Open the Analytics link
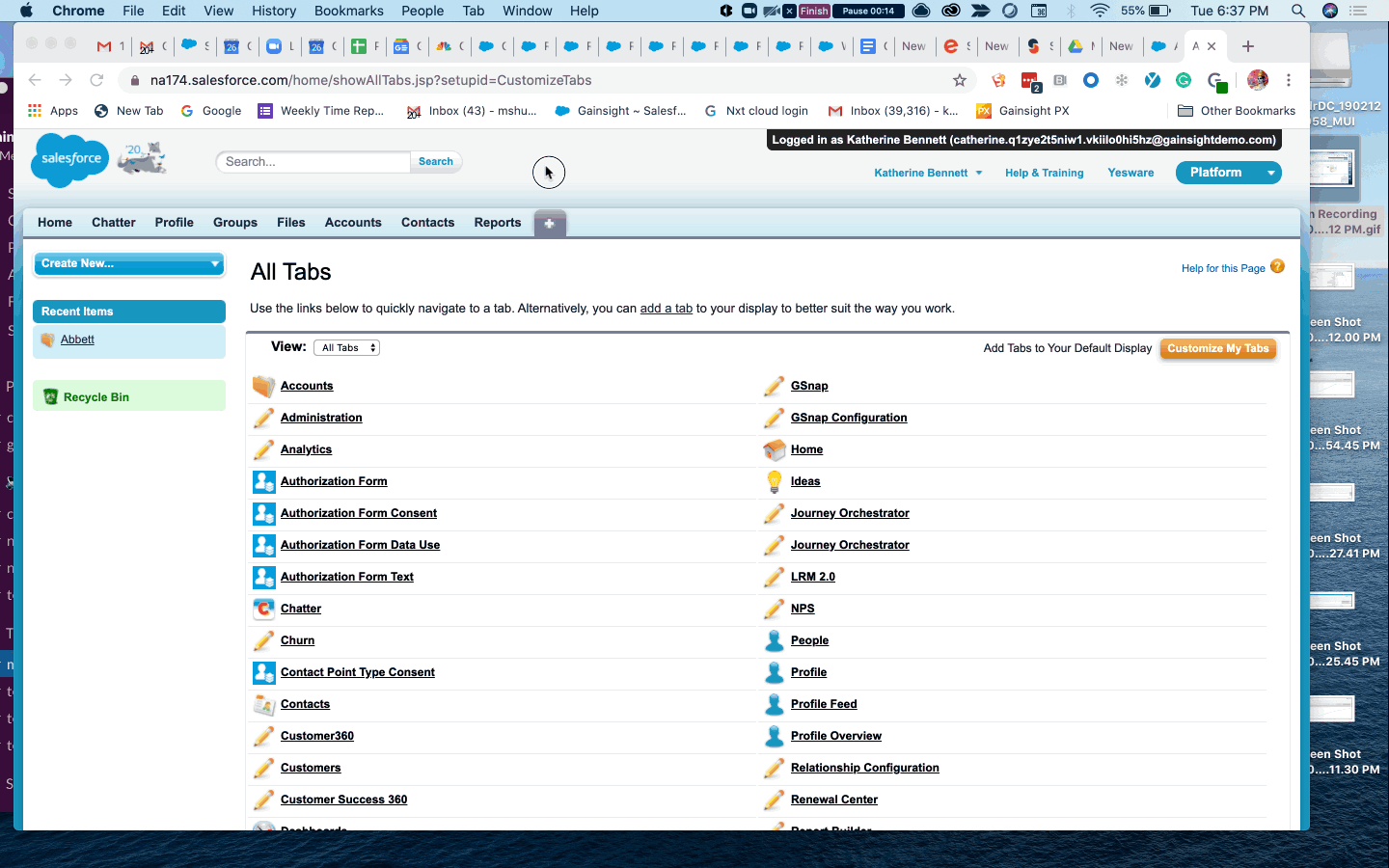 tap(306, 449)
